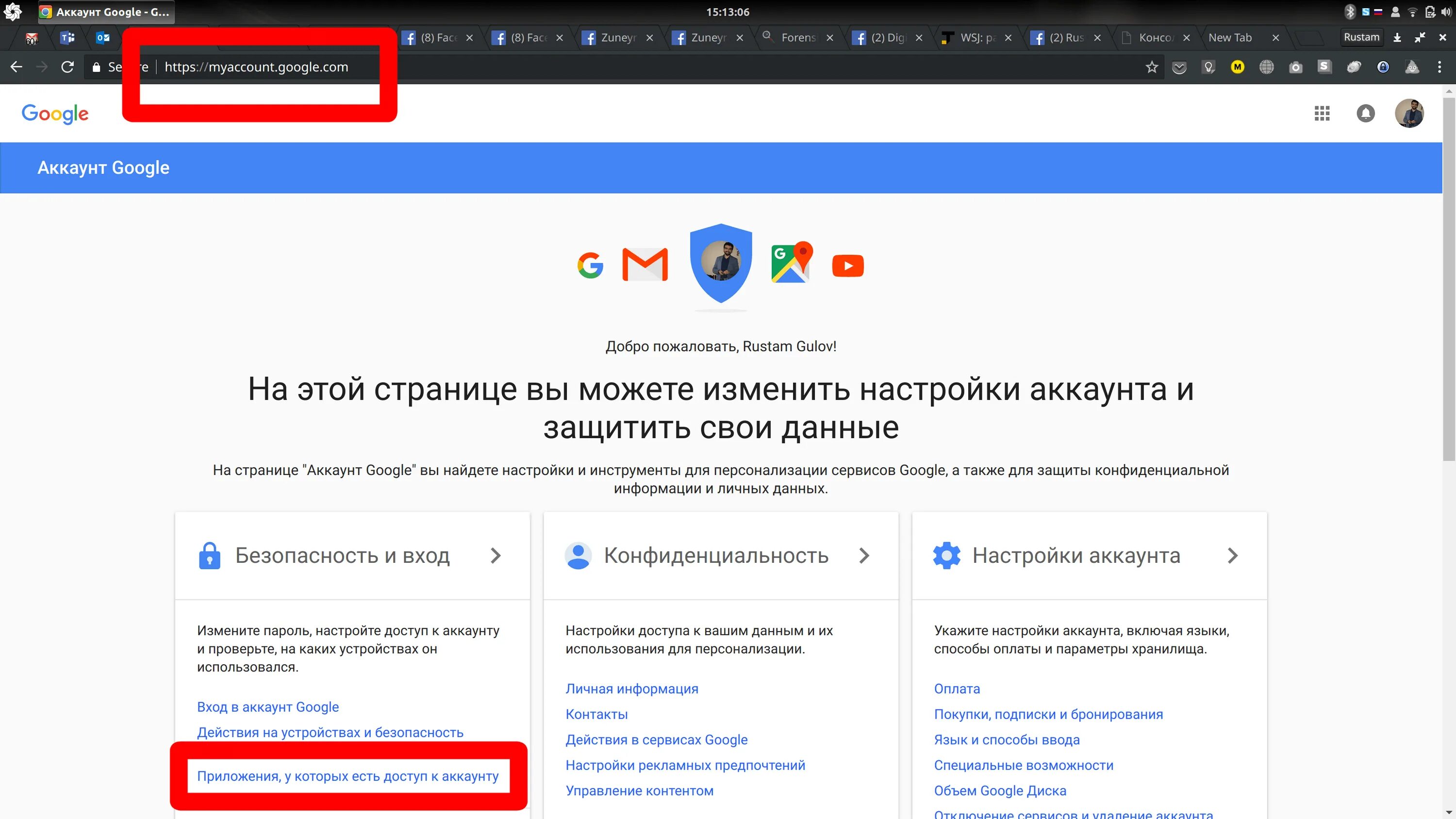Expand the Настройки аккаунта section chevron

(x=1233, y=556)
